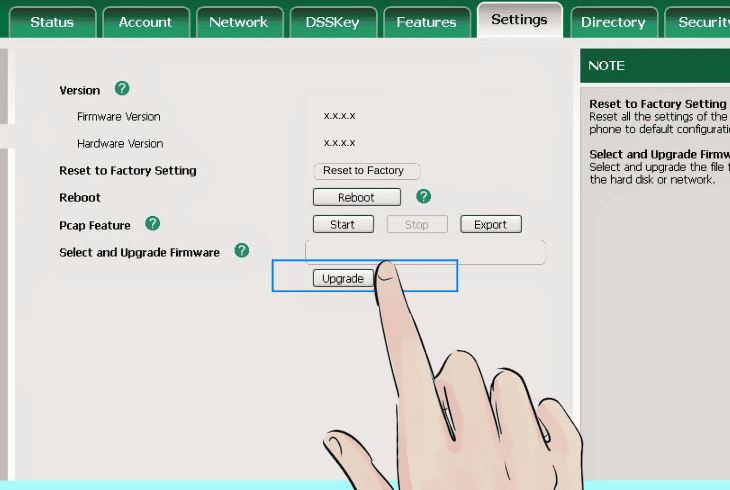Screen dimensions: 730x490
Task: Show help for Select and Upgrade Firmware
Action: (241, 251)
